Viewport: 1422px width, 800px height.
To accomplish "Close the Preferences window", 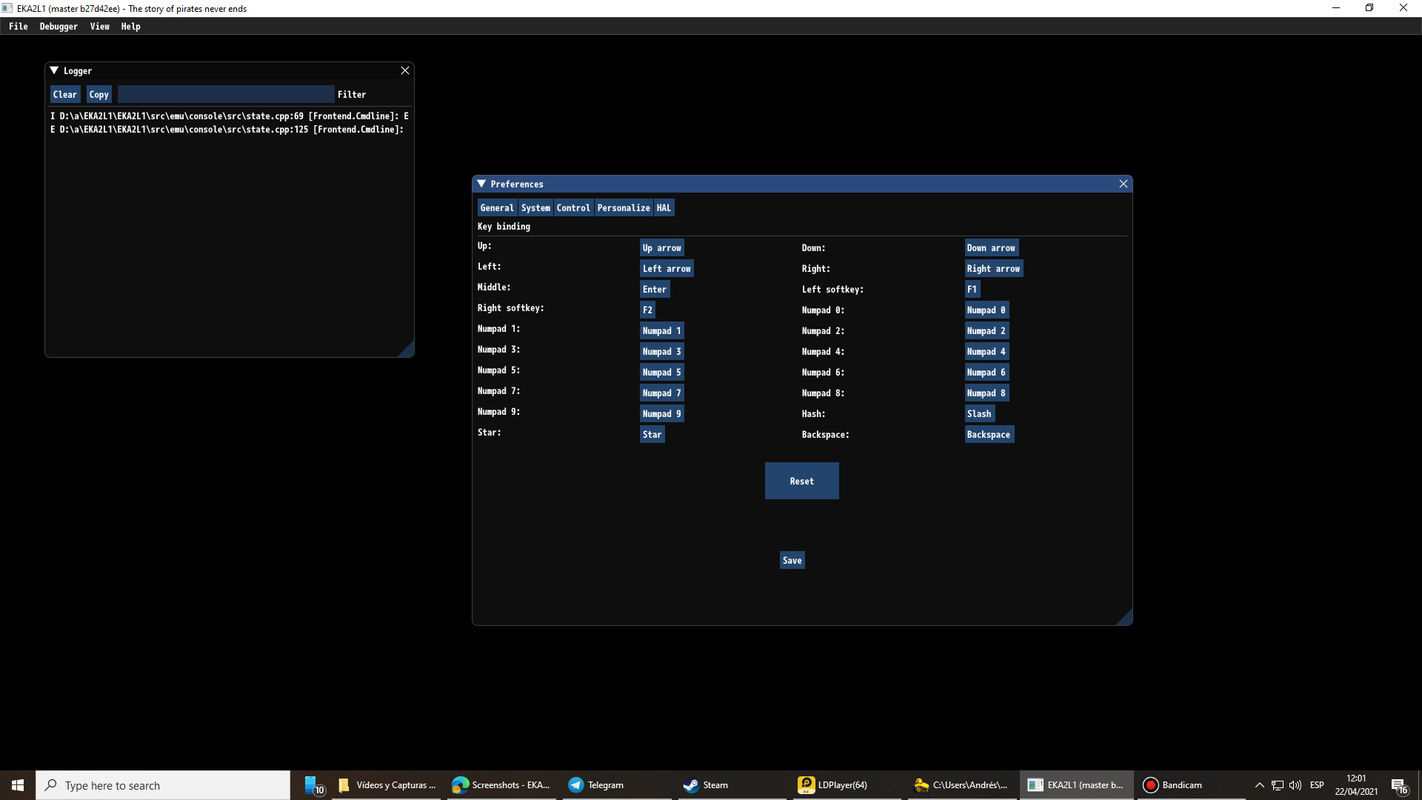I will (x=1123, y=184).
